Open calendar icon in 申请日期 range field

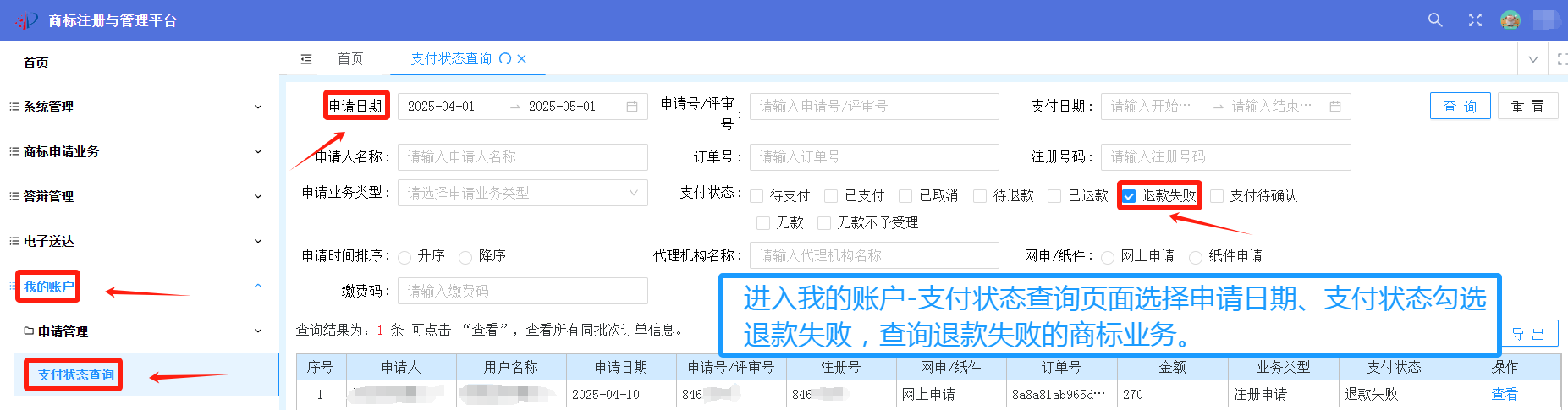click(631, 107)
